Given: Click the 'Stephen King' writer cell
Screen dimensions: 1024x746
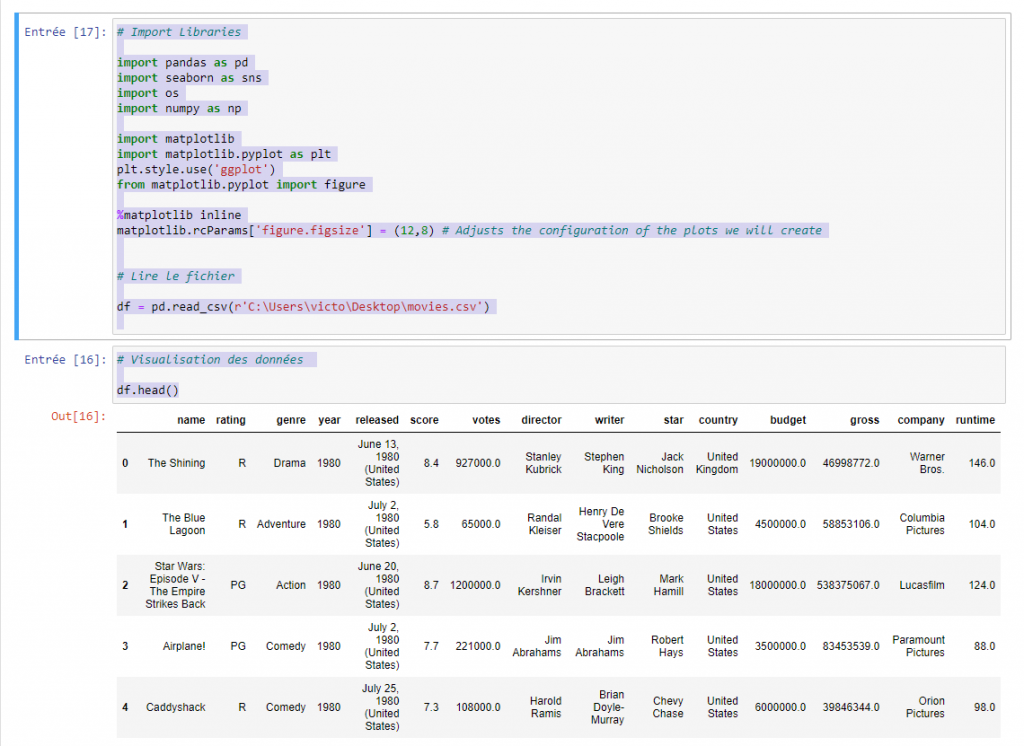Looking at the screenshot, I should click(604, 463).
